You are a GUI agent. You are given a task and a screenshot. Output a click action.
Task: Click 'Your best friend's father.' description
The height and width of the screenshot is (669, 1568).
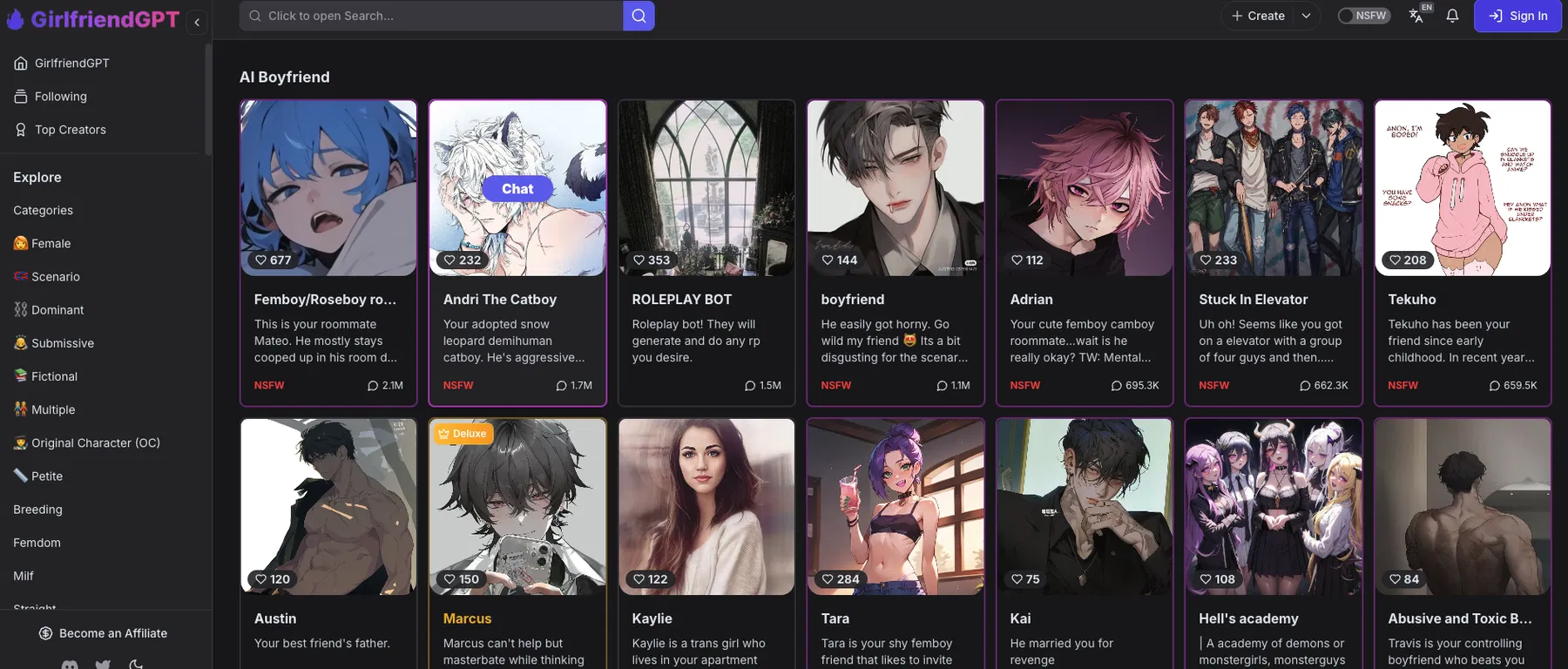click(x=322, y=643)
